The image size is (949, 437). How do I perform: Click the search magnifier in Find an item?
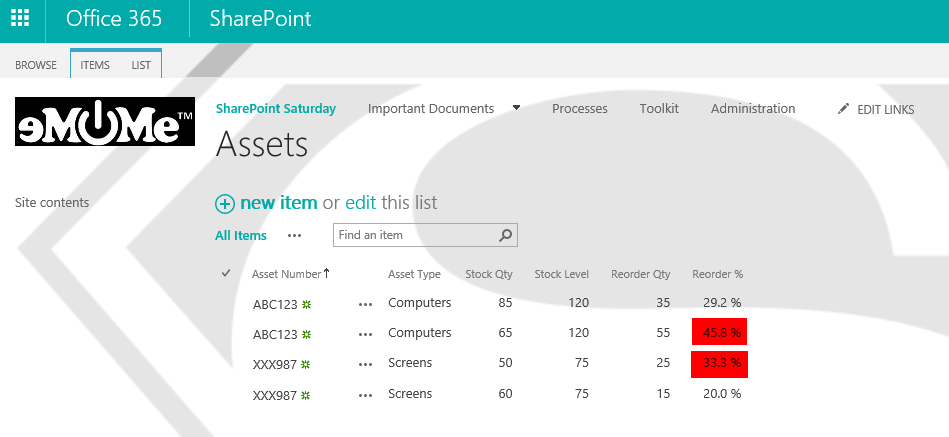click(x=506, y=235)
